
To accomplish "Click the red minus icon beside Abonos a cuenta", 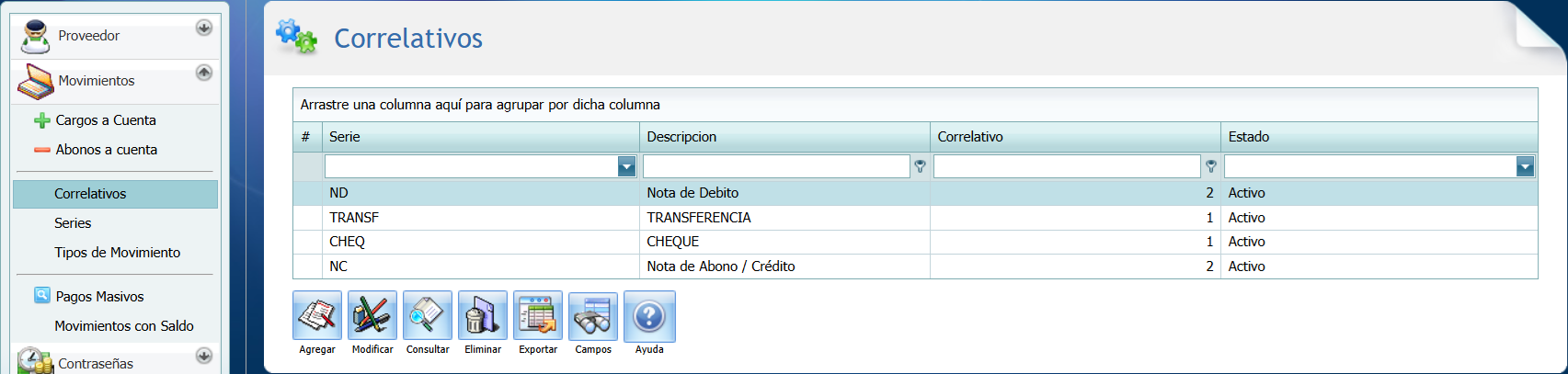I will click(x=42, y=150).
